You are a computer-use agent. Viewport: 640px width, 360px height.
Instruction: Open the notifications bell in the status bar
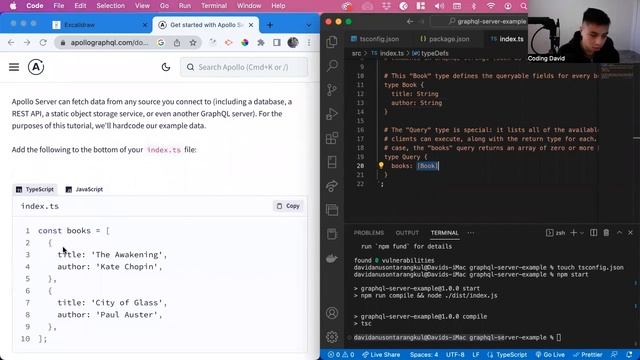(x=629, y=355)
